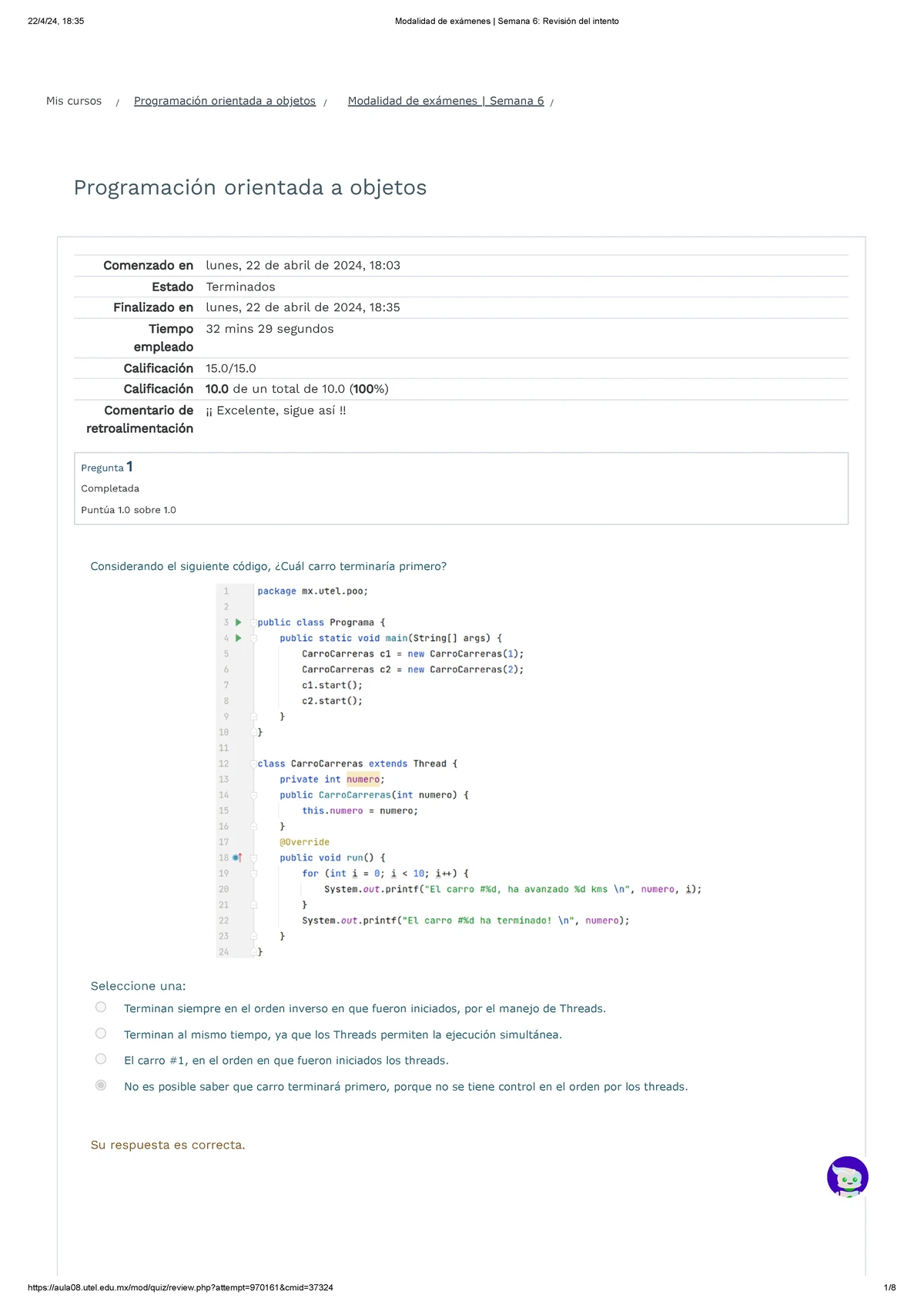The height and width of the screenshot is (1308, 924).
Task: Open 'Modalidad de exámenes | Semana 6' breadcrumb link
Action: click(446, 101)
